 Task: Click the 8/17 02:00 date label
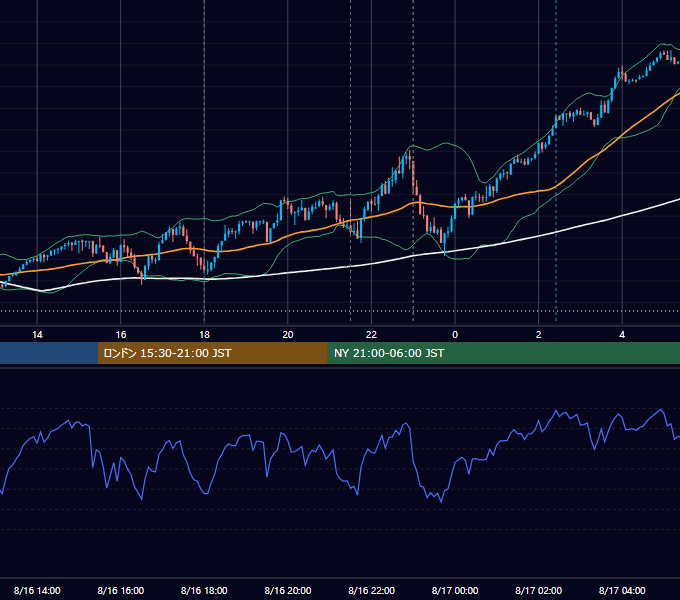[x=538, y=590]
